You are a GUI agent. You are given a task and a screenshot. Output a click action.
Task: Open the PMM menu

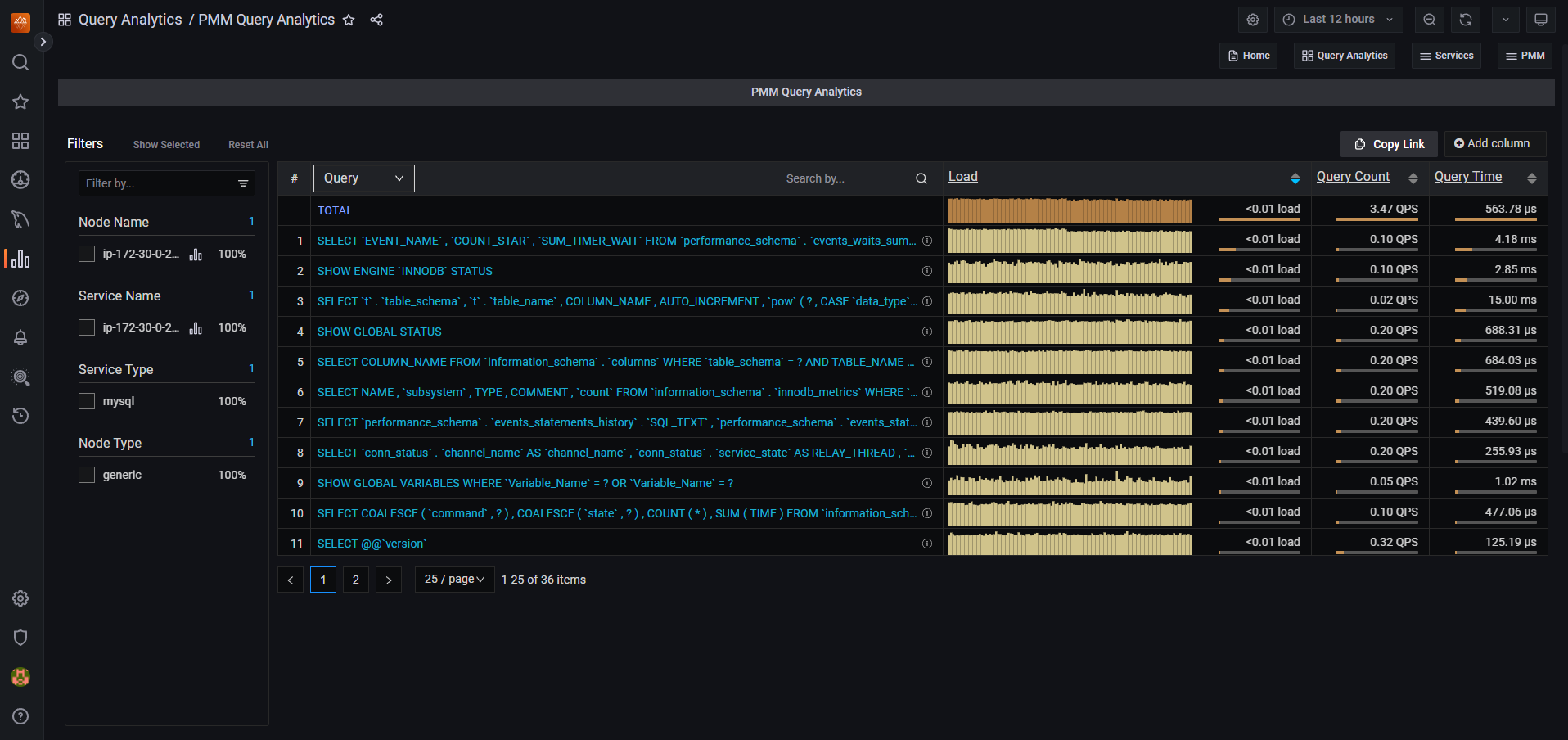[x=1525, y=56]
